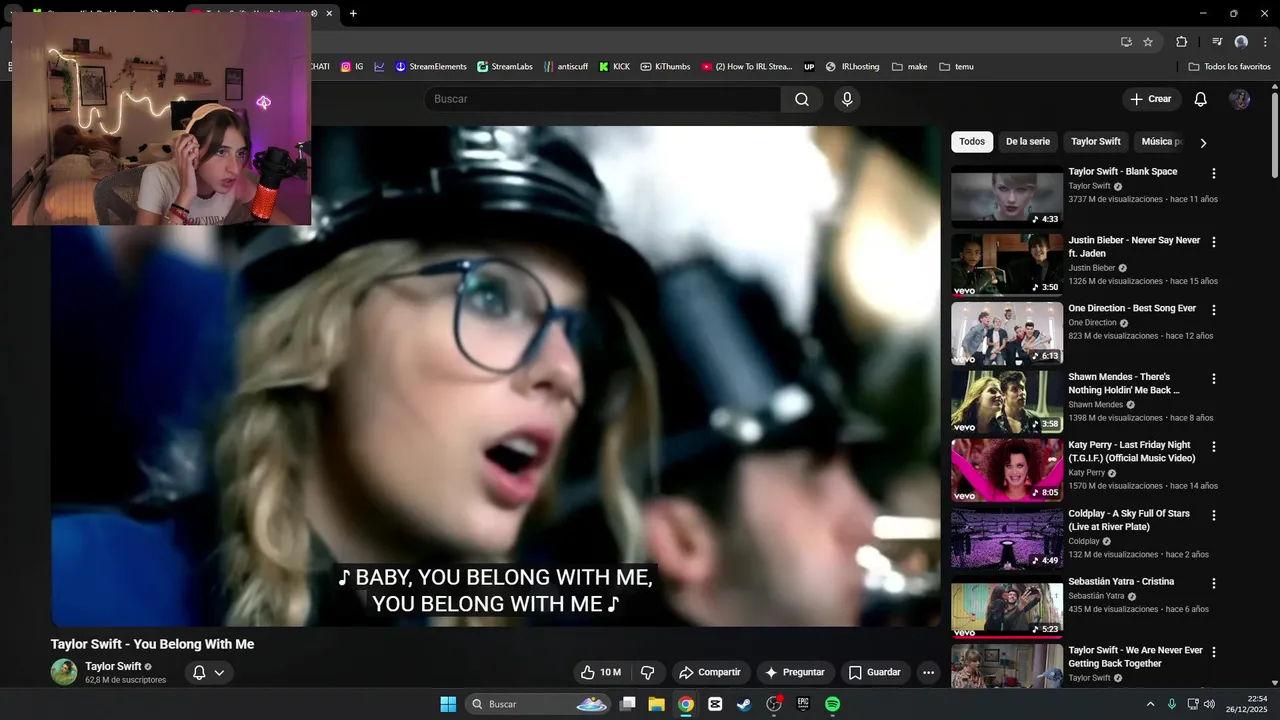Image resolution: width=1280 pixels, height=720 pixels.
Task: Open options for Shawn Mendes video
Action: (x=1214, y=379)
